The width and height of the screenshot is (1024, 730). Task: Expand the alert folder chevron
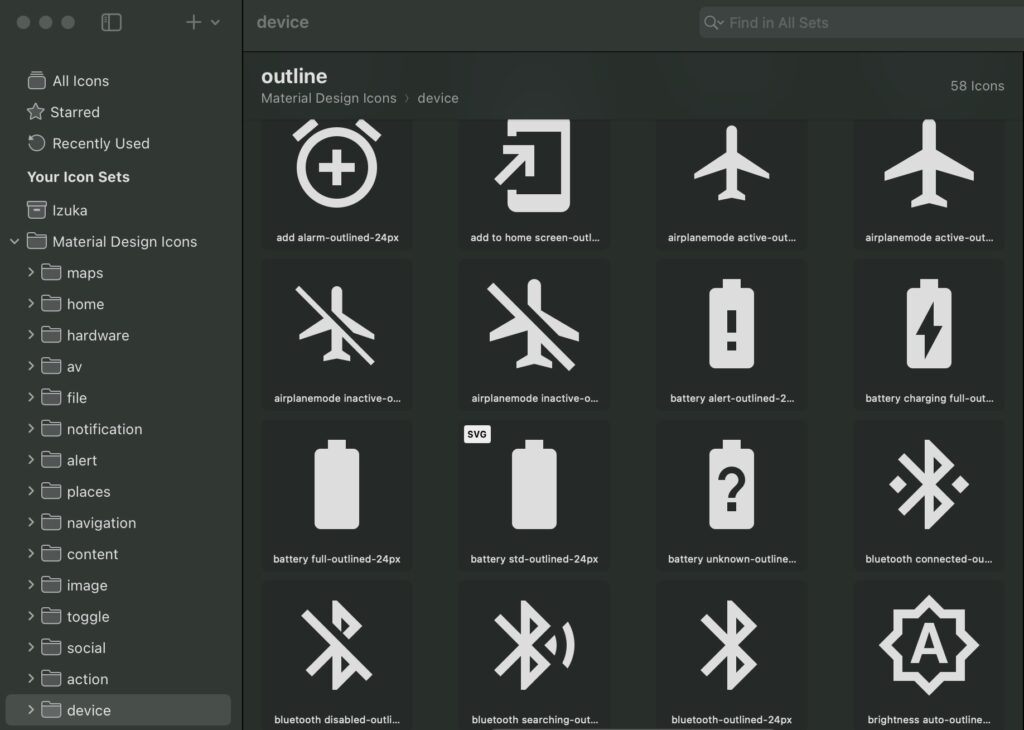pyautogui.click(x=31, y=460)
